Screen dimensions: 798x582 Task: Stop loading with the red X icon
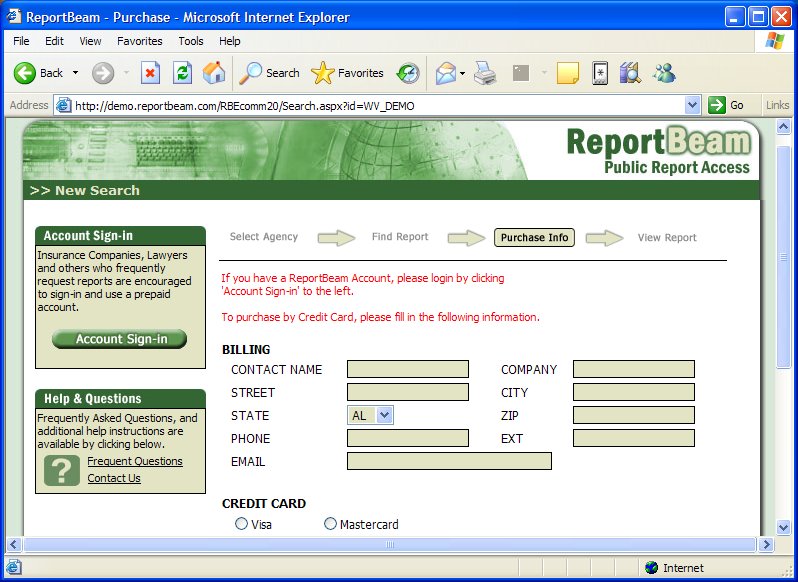pyautogui.click(x=150, y=73)
